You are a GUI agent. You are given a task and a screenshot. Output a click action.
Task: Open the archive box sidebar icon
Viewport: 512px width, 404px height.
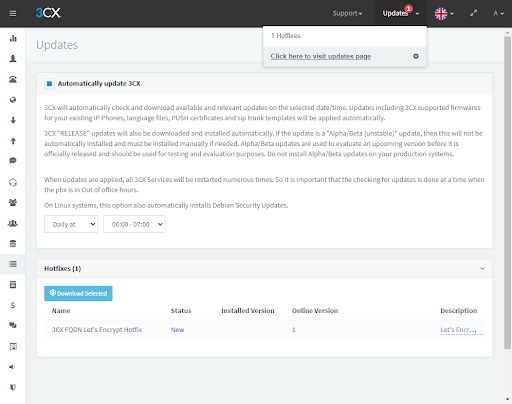point(13,285)
